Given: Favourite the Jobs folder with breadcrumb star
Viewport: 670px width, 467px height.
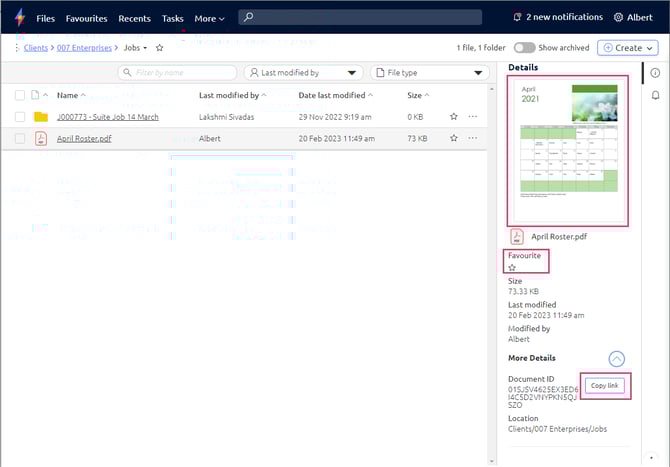Looking at the screenshot, I should (159, 48).
